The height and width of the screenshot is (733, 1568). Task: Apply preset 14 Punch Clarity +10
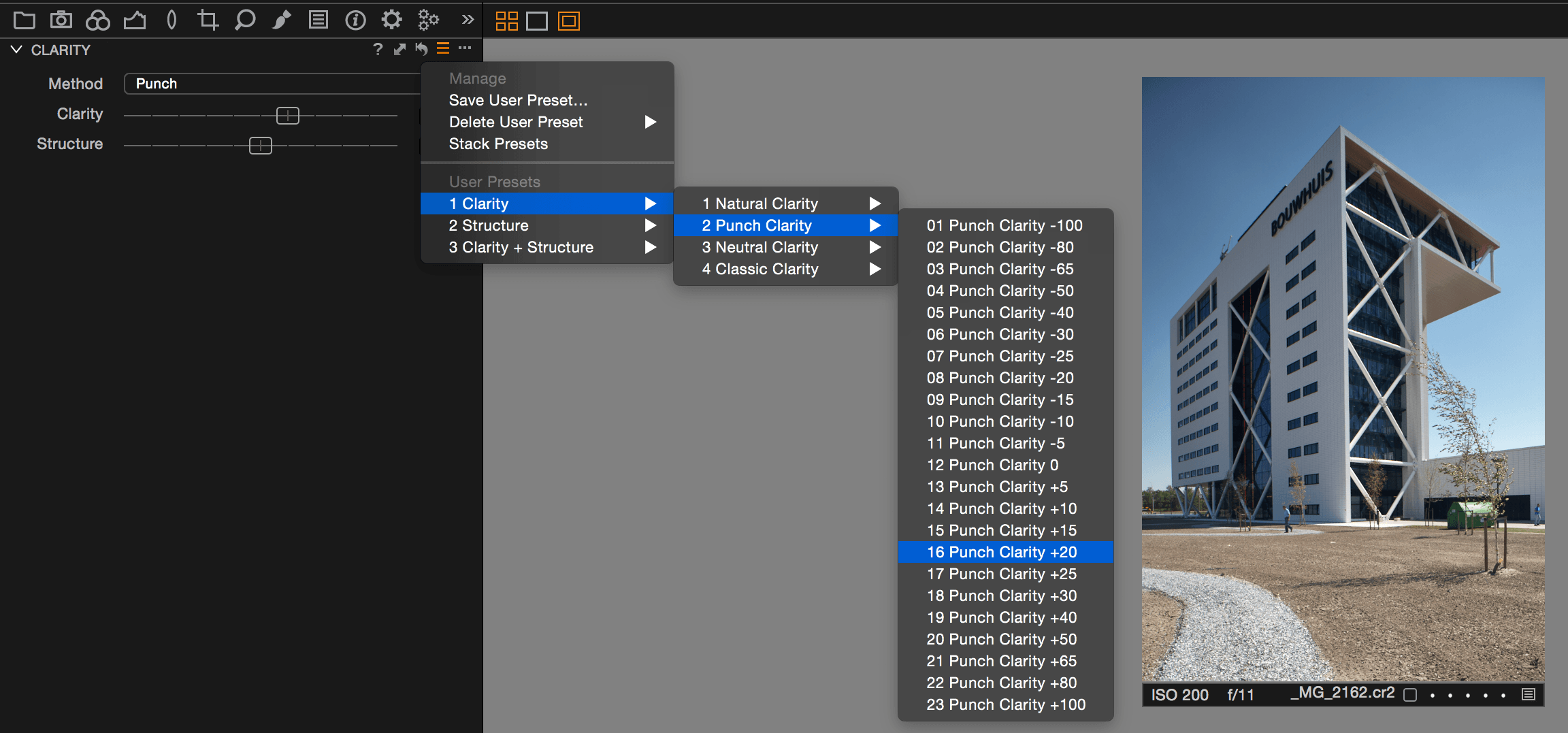(1006, 508)
